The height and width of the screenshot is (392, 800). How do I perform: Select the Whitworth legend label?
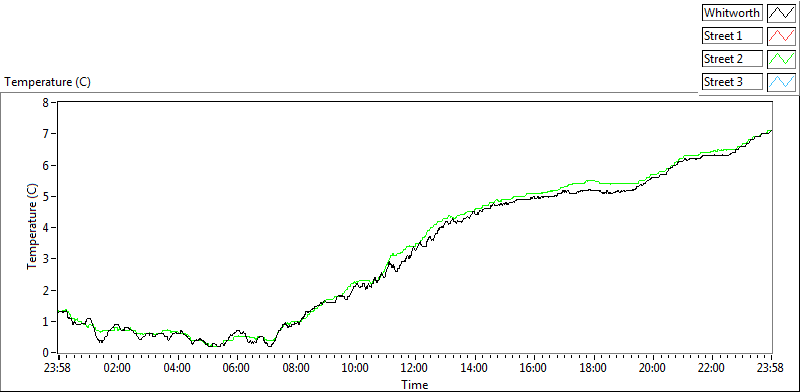(x=732, y=13)
